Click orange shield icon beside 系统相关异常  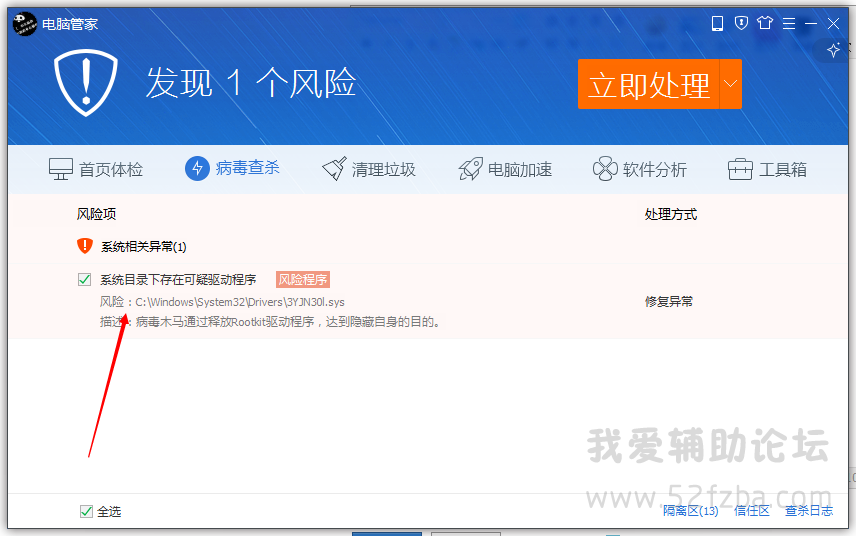pyautogui.click(x=85, y=246)
